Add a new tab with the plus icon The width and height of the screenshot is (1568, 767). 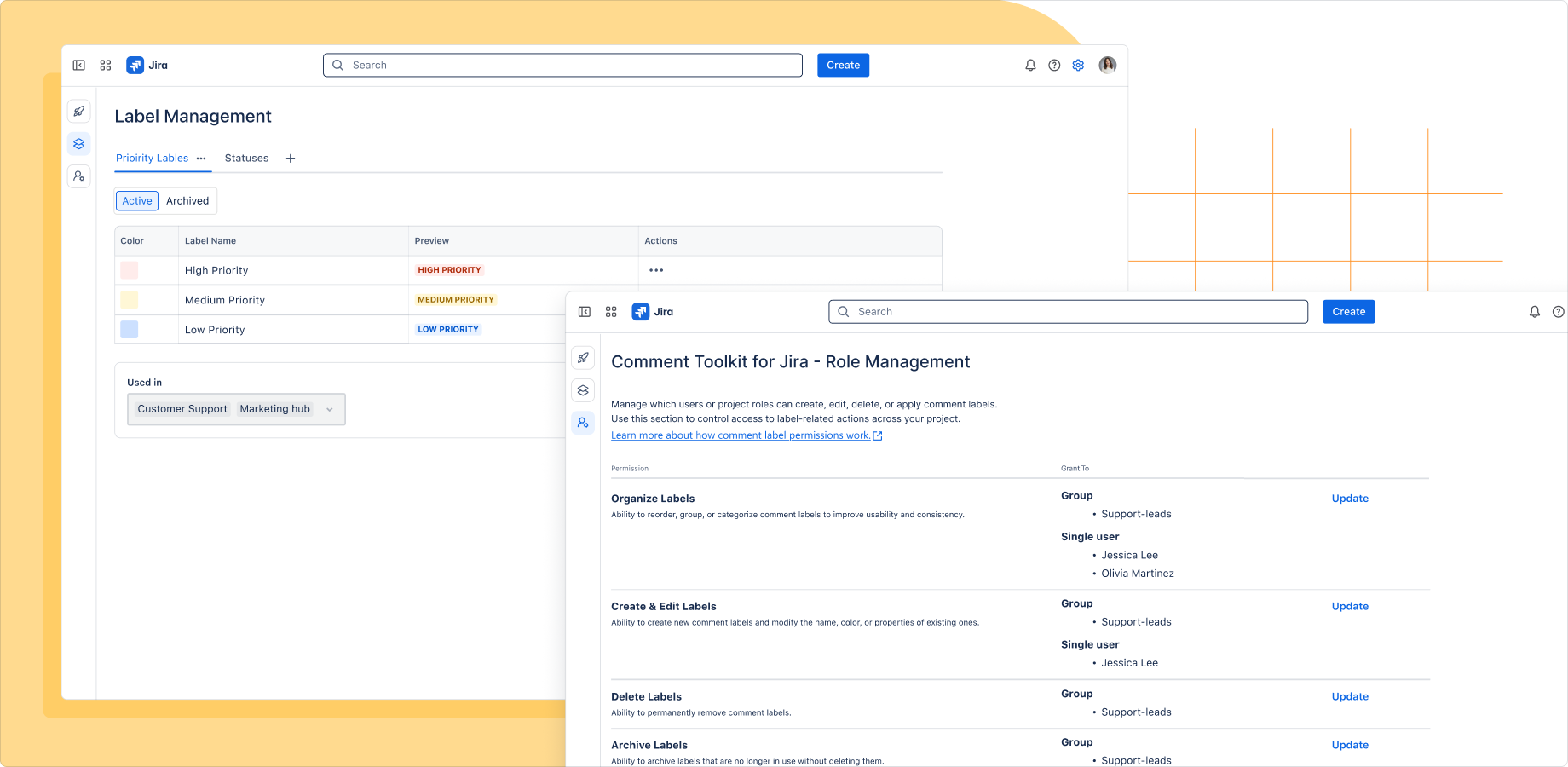tap(291, 159)
